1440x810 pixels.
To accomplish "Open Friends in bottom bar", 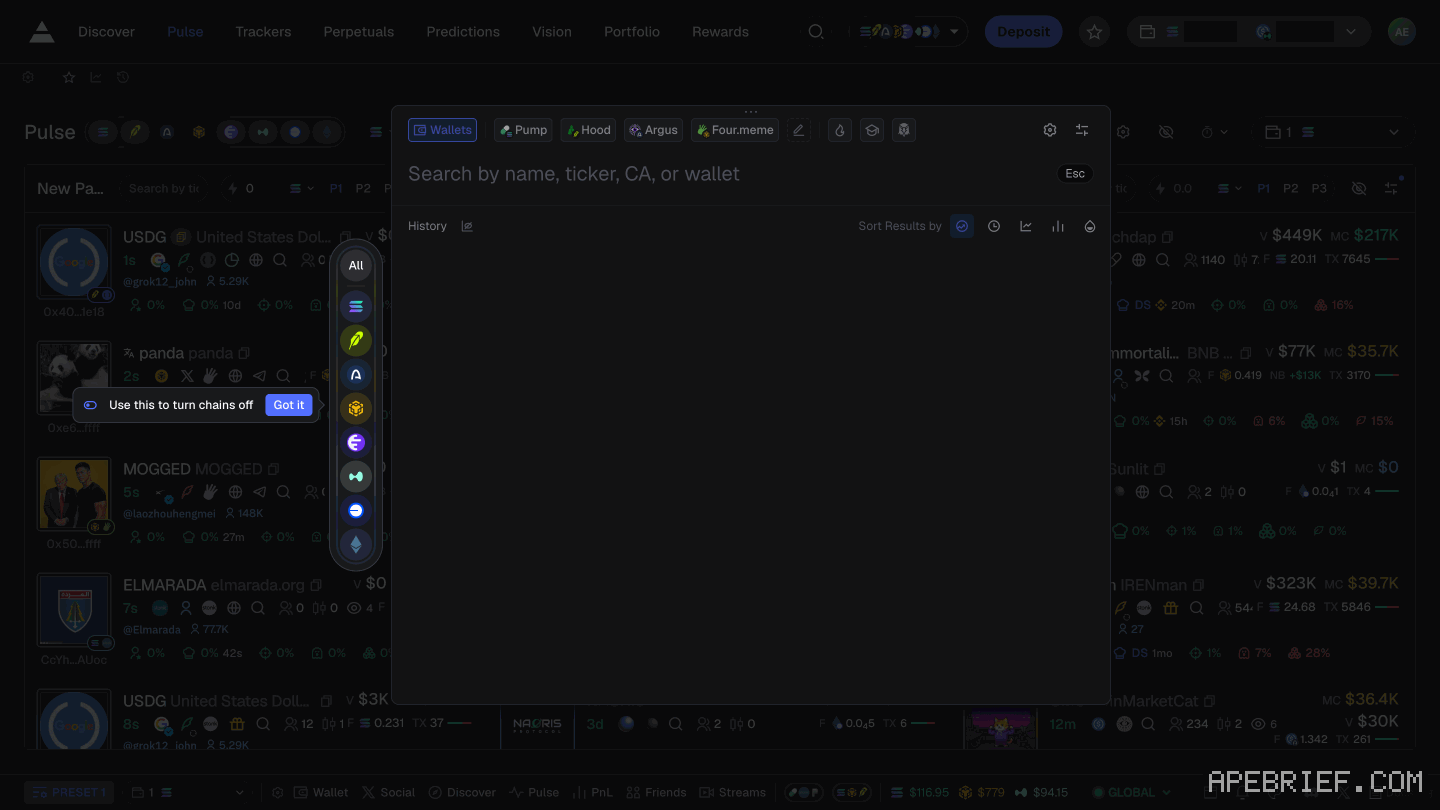I will point(656,793).
